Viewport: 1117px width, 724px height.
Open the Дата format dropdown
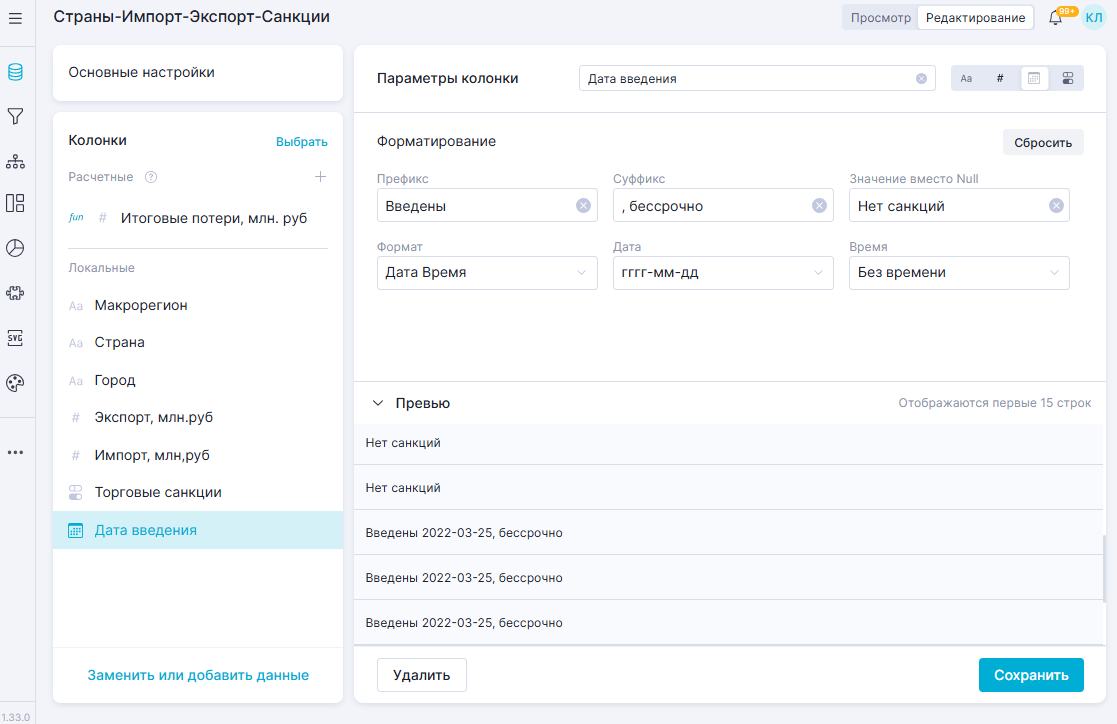pos(723,273)
